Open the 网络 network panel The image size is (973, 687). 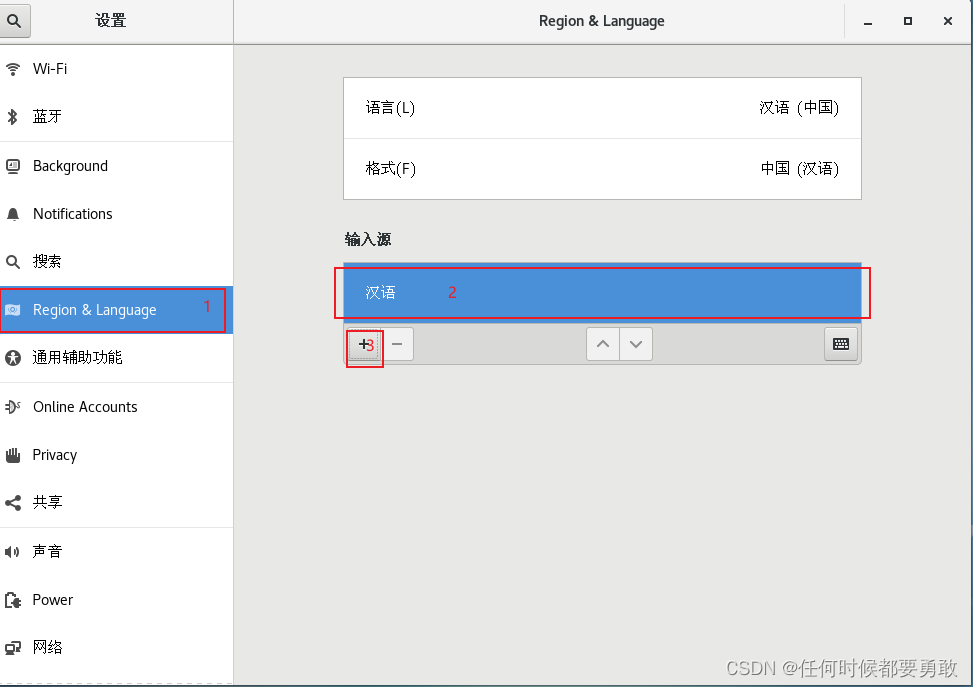(x=117, y=647)
